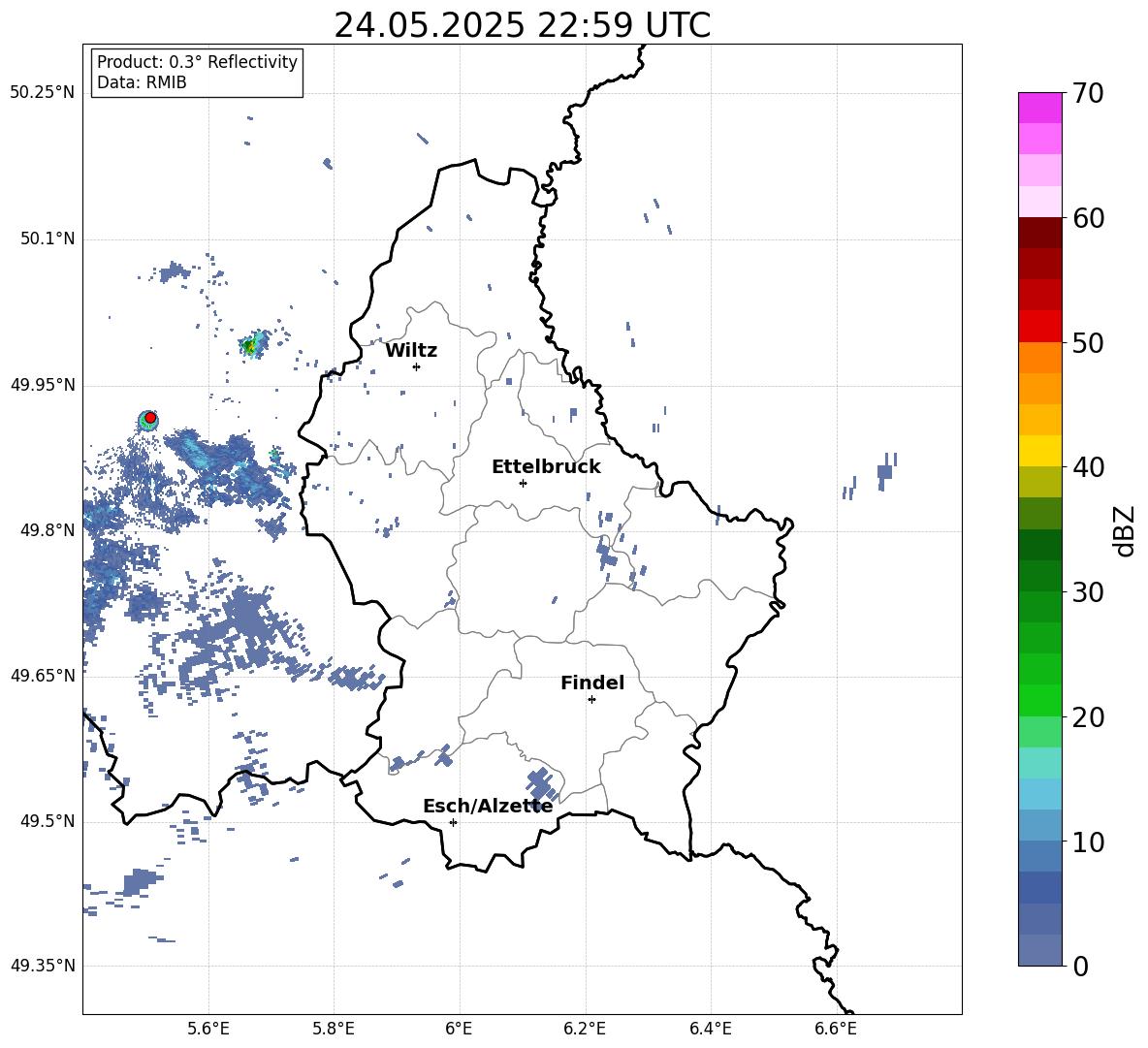This screenshot has height=1048, width=1148.
Task: Click the 5.6°E longitude label
Action: [x=208, y=1029]
